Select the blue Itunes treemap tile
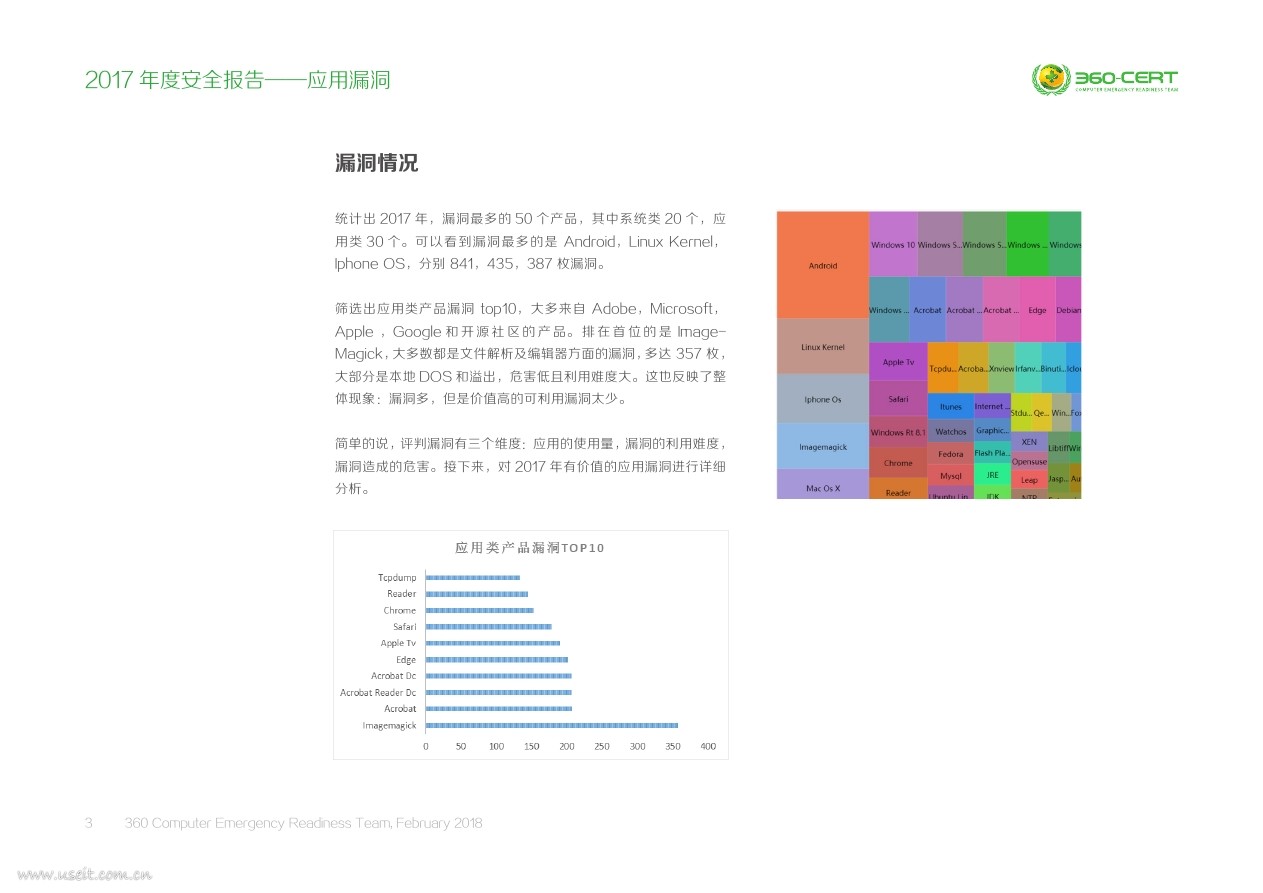Image resolution: width=1263 pixels, height=893 pixels. coord(951,406)
